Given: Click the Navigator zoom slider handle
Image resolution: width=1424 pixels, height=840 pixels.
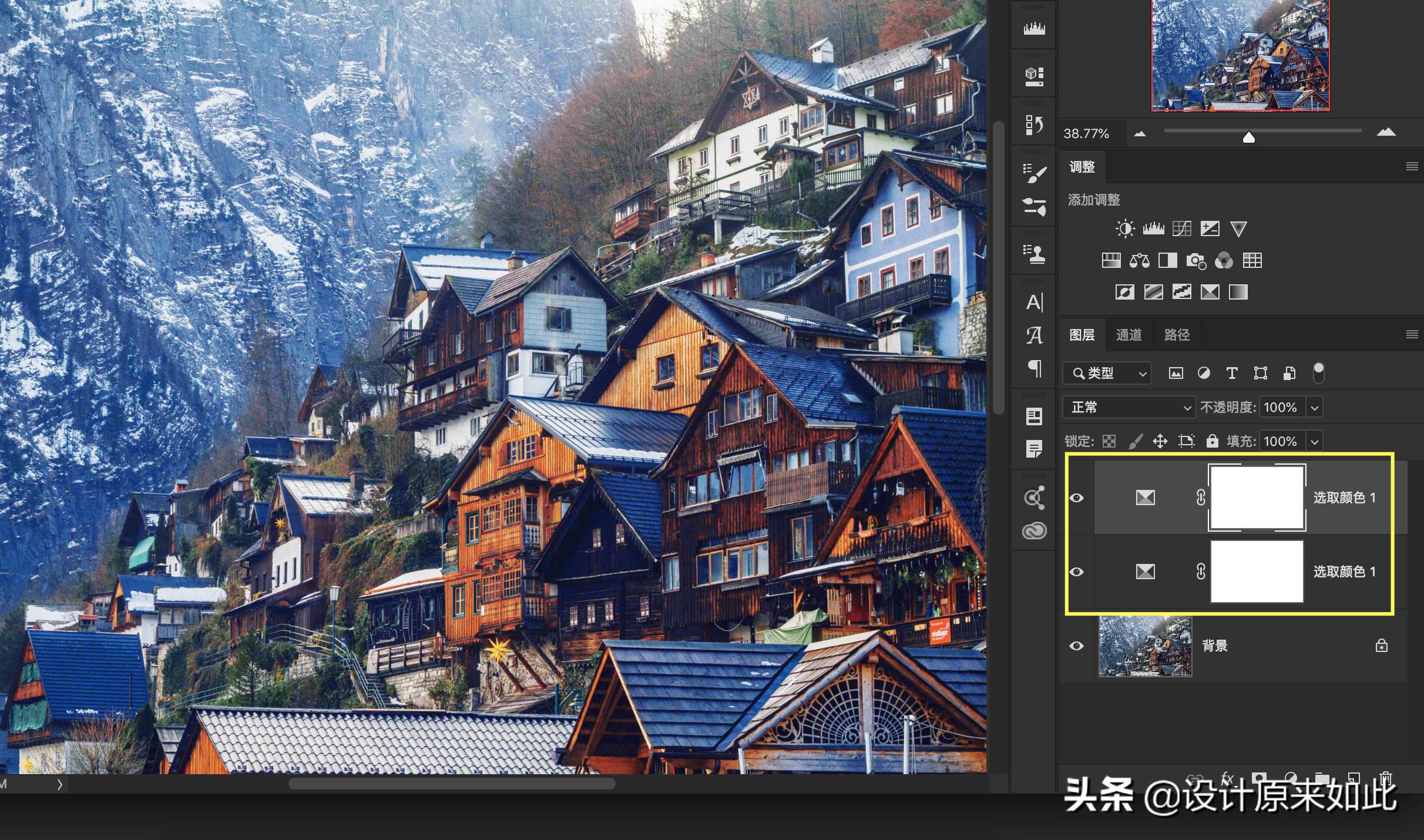Looking at the screenshot, I should click(1249, 137).
